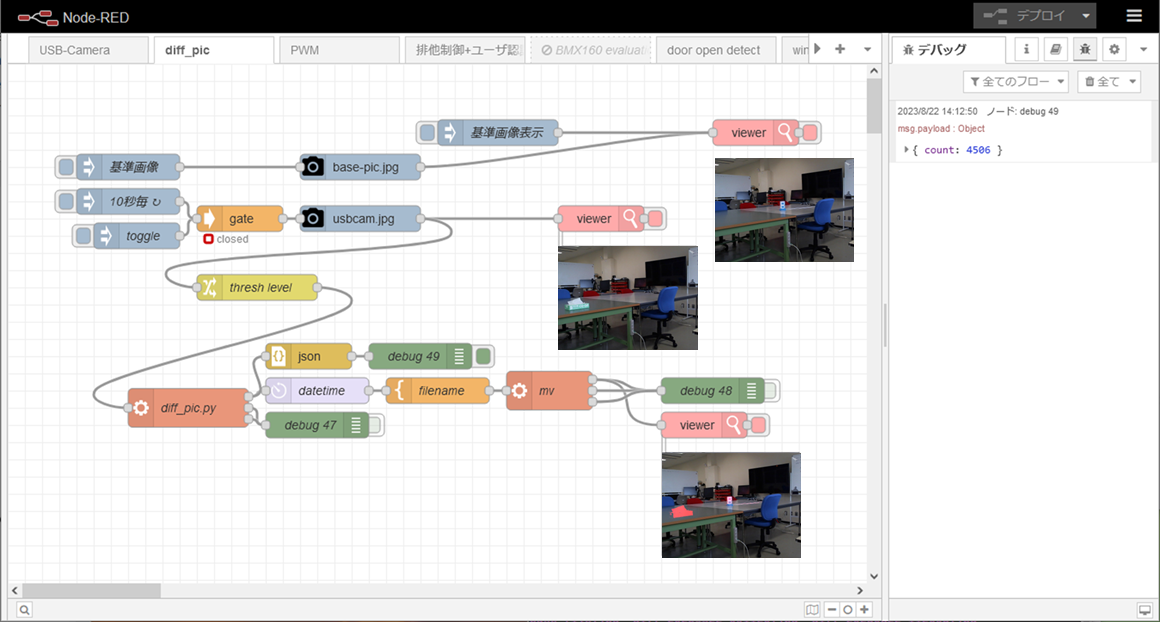The width and height of the screenshot is (1160, 622).
Task: Toggle the debug 47 node output button
Action: [375, 425]
